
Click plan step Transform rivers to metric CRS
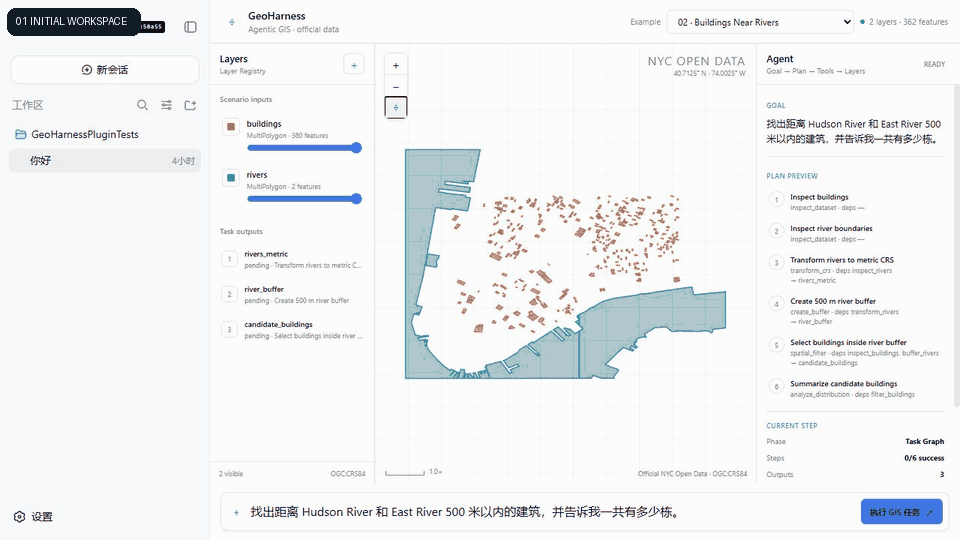point(855,270)
